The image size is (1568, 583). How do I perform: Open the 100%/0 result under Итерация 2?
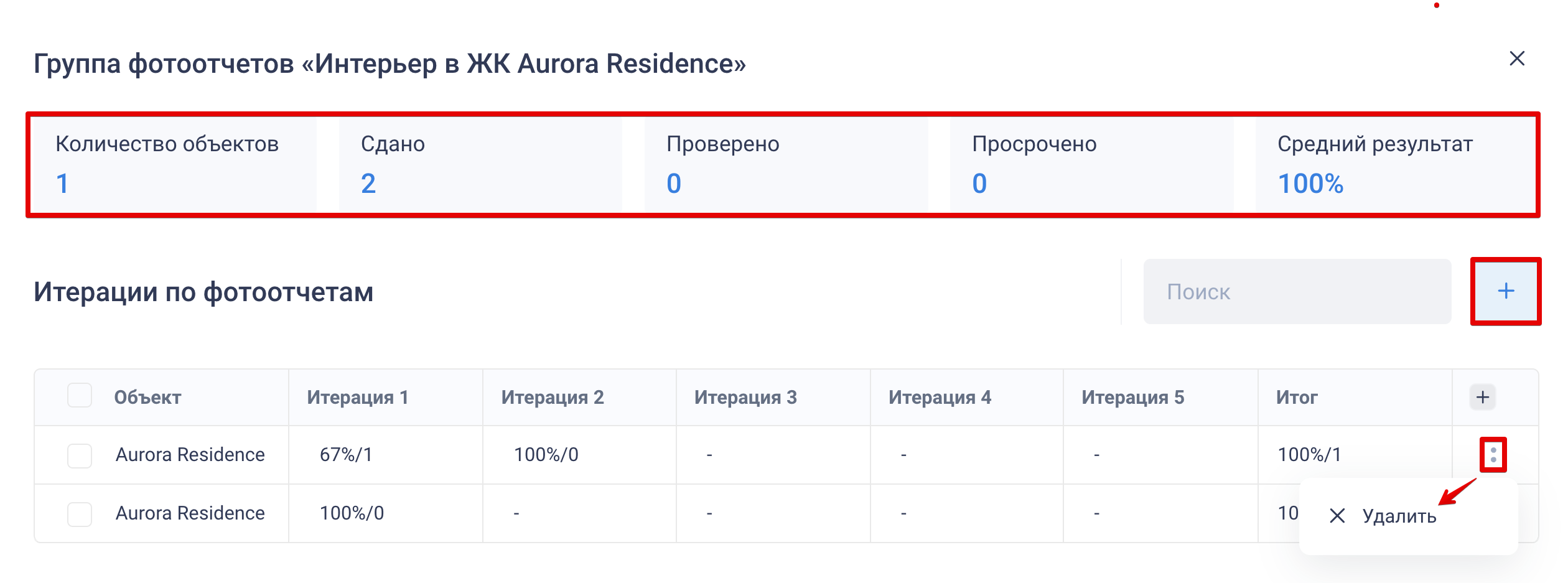pyautogui.click(x=546, y=455)
